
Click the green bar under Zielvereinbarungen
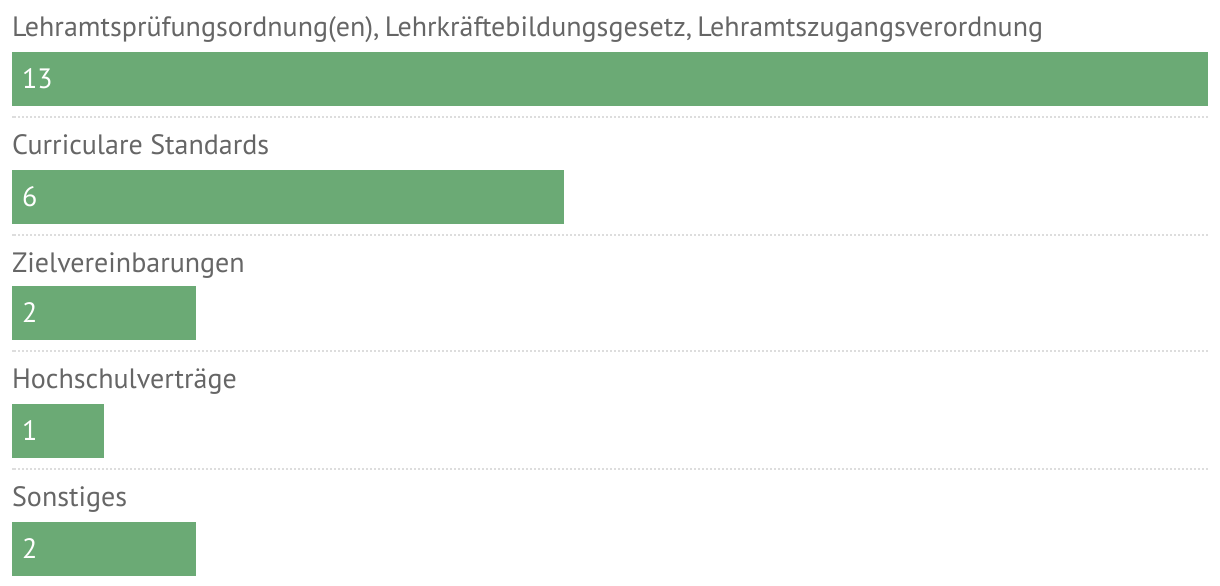[104, 313]
